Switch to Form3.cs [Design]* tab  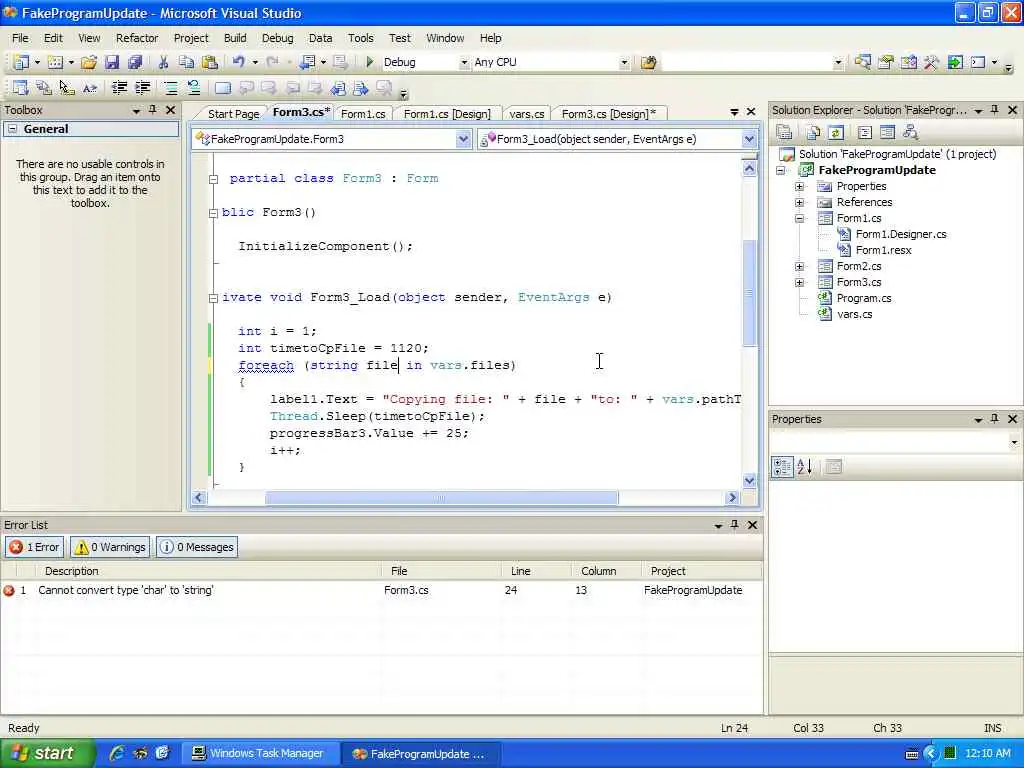click(x=609, y=114)
